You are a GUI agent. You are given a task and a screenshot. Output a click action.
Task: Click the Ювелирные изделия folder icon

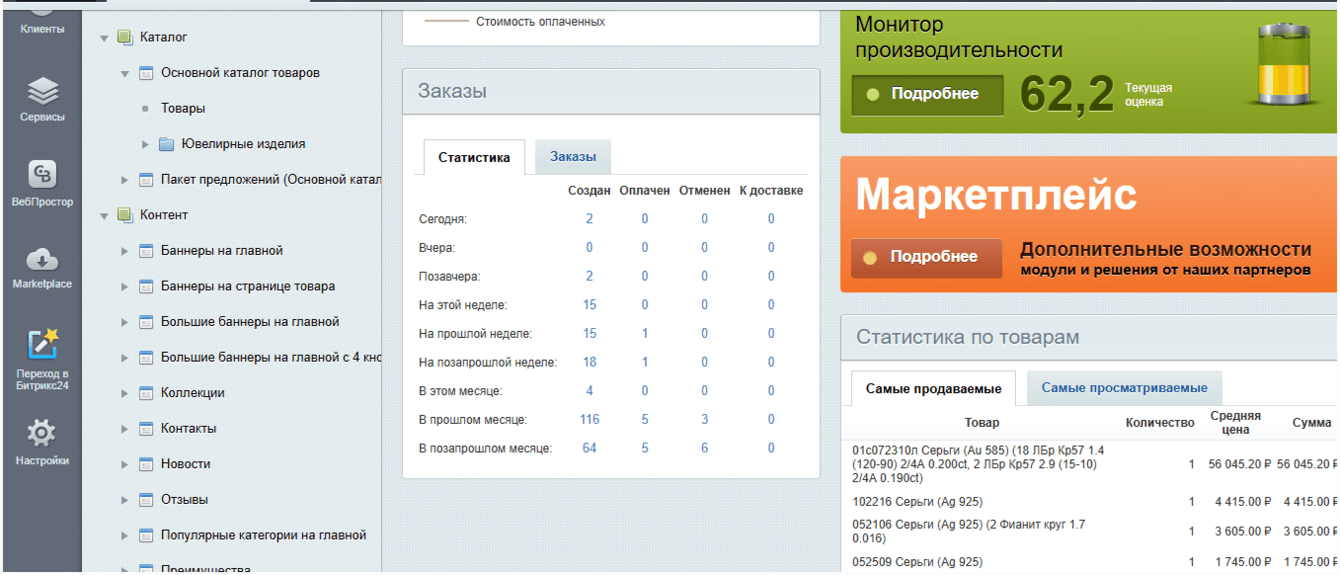coord(166,144)
